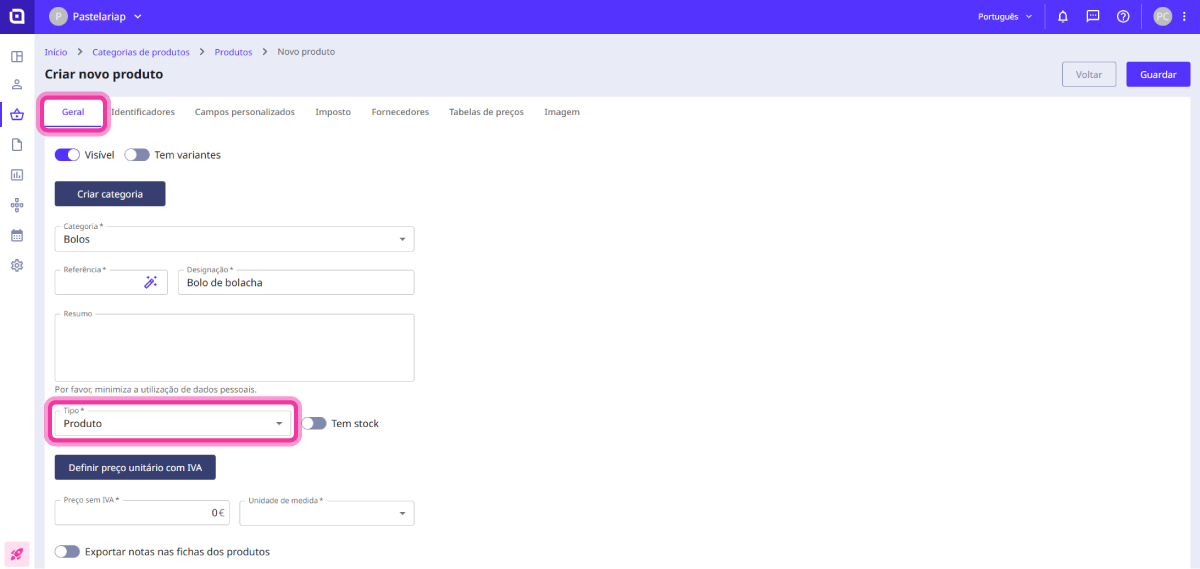Enable the Tem variantes toggle

137,155
